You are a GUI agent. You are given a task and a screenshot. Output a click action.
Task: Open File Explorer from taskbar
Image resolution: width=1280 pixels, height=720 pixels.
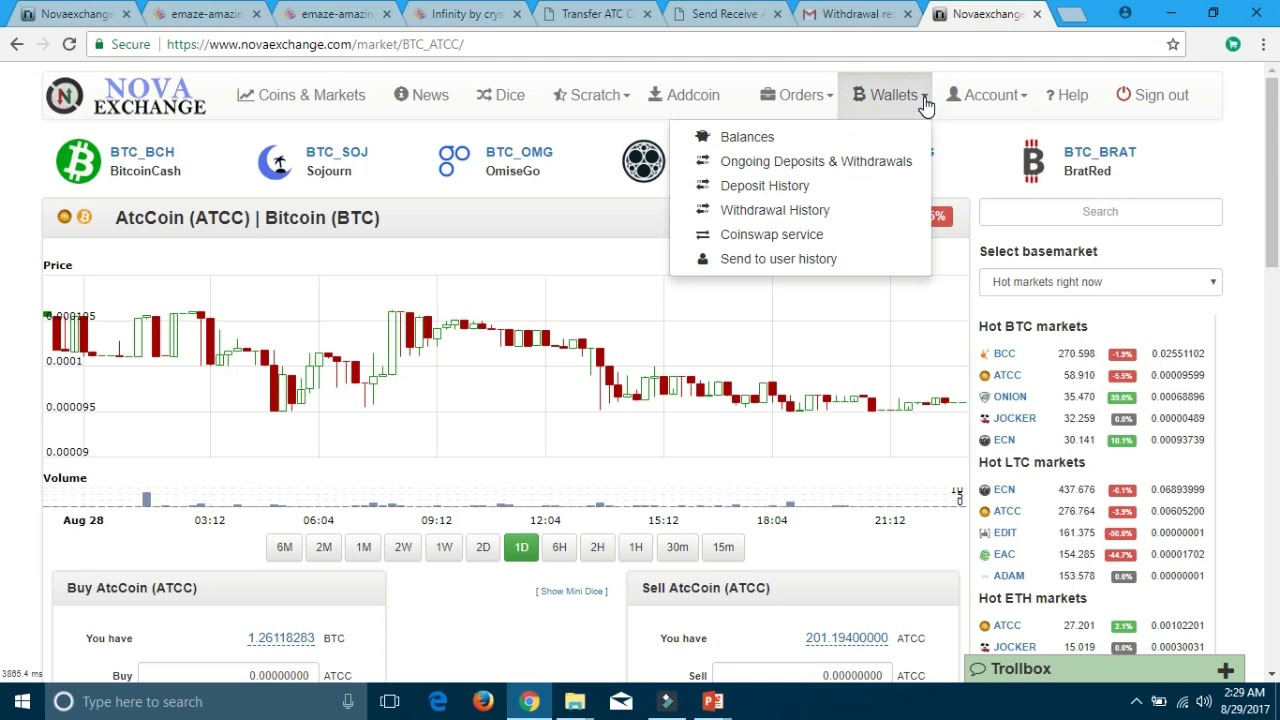(x=575, y=701)
